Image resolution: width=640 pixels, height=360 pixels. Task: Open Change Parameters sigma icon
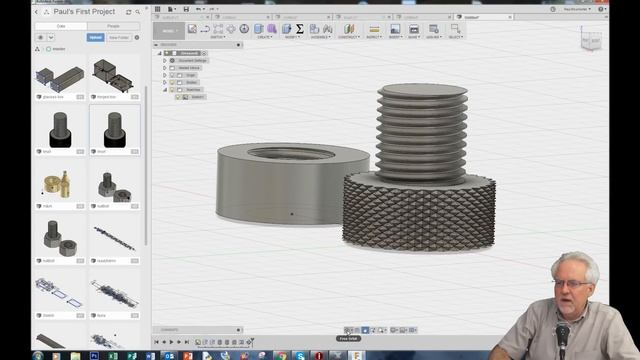[x=300, y=29]
